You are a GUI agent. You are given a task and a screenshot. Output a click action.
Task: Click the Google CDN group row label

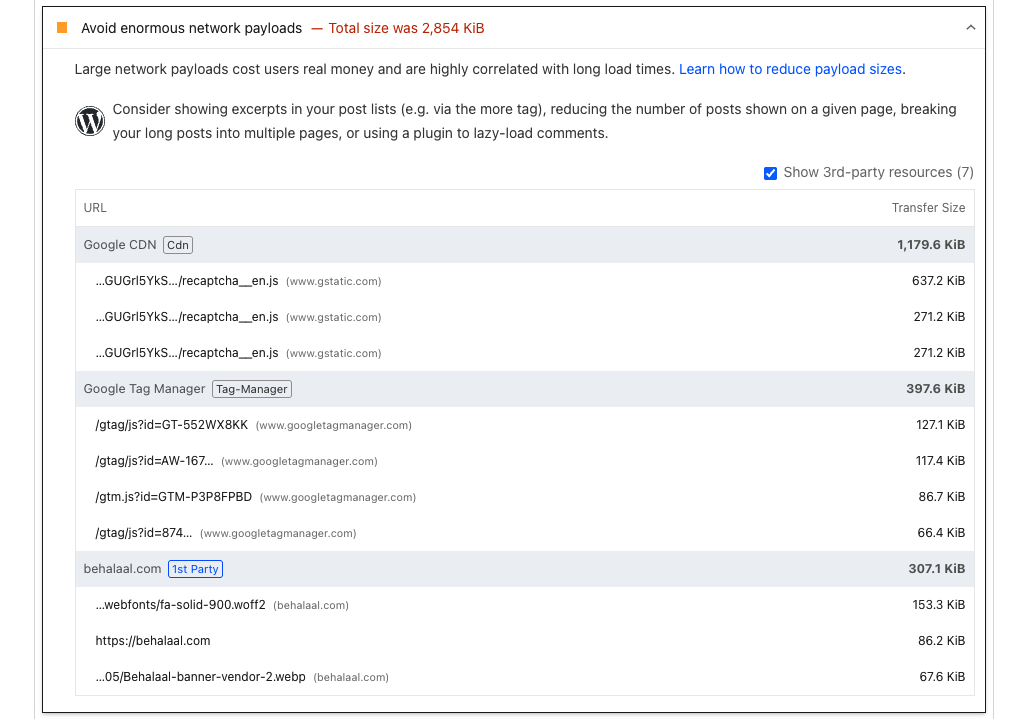[120, 245]
